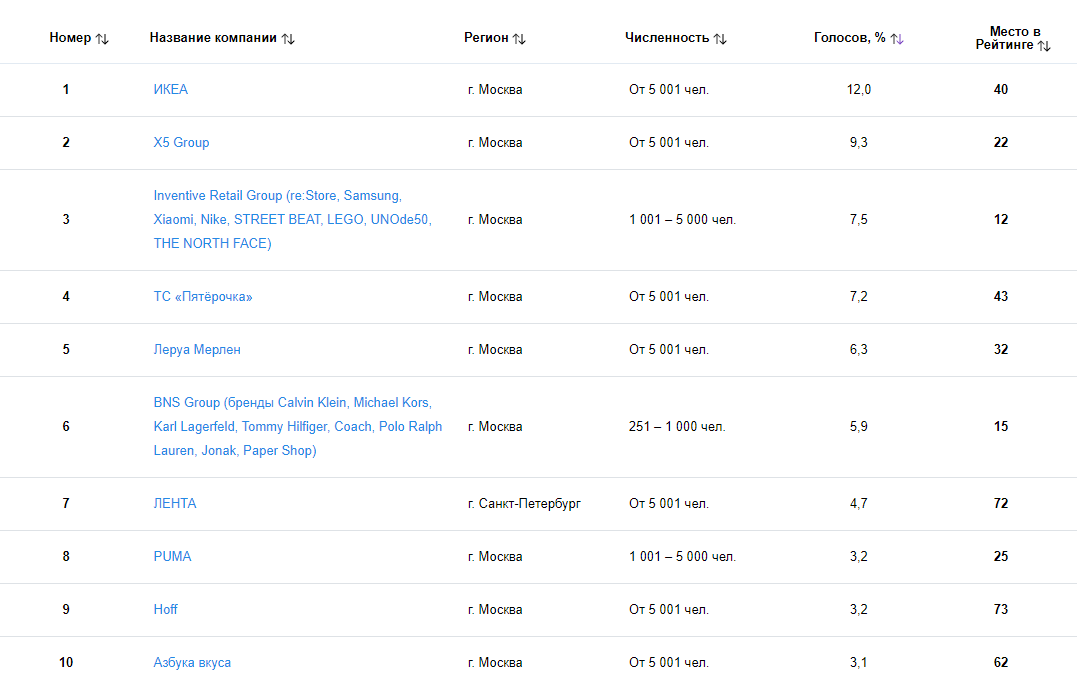Click the 7,2 votes value

coord(859,296)
